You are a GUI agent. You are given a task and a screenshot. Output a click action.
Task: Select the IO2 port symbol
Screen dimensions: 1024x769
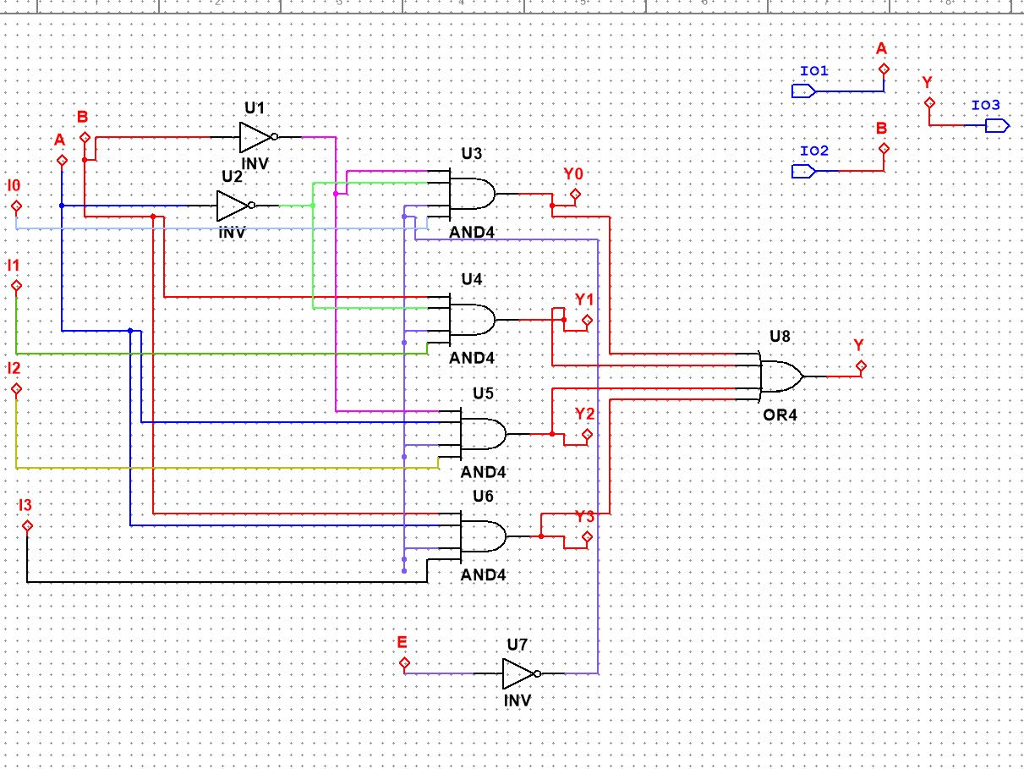coord(801,170)
